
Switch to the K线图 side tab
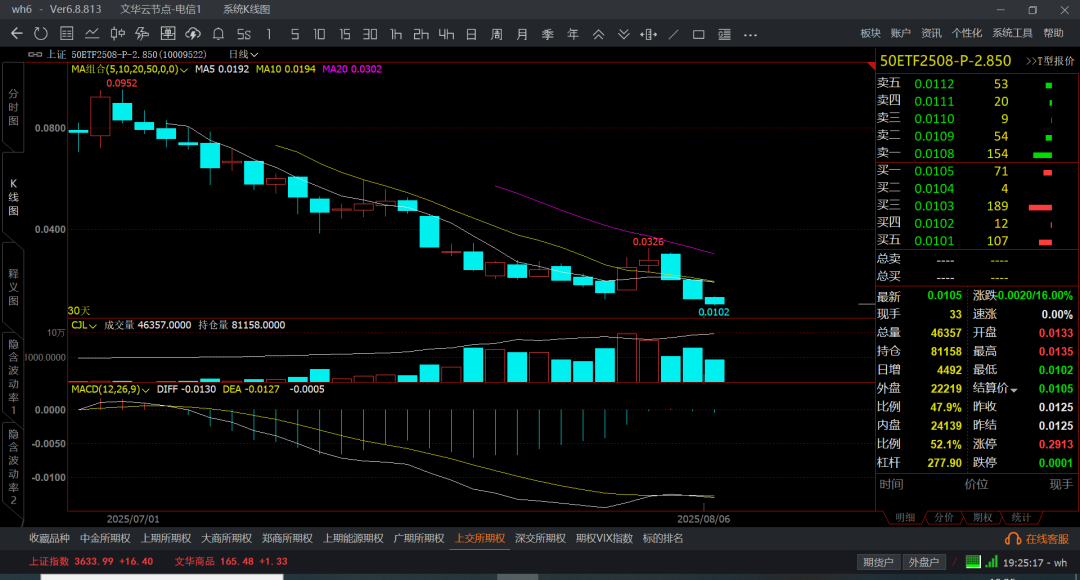tap(13, 197)
